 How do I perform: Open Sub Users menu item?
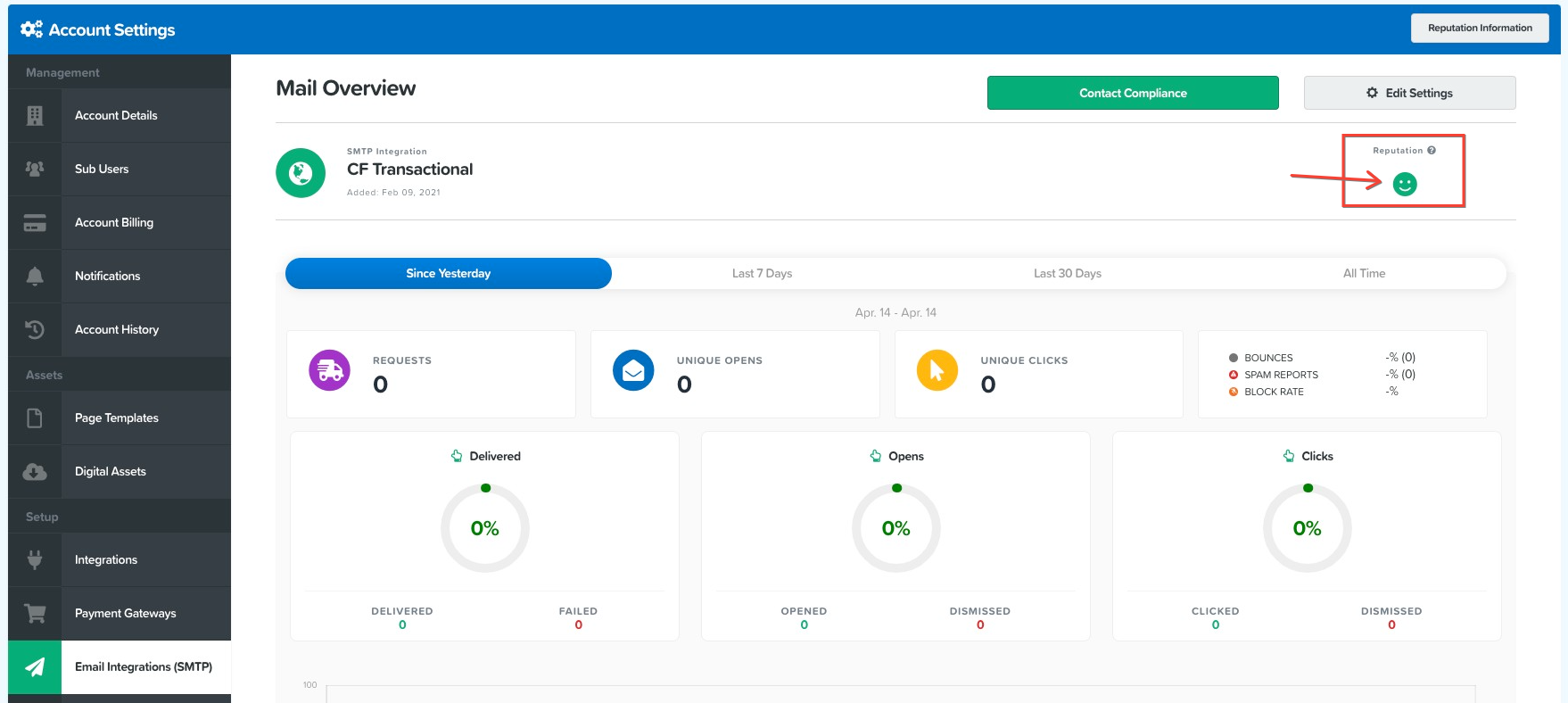(120, 169)
